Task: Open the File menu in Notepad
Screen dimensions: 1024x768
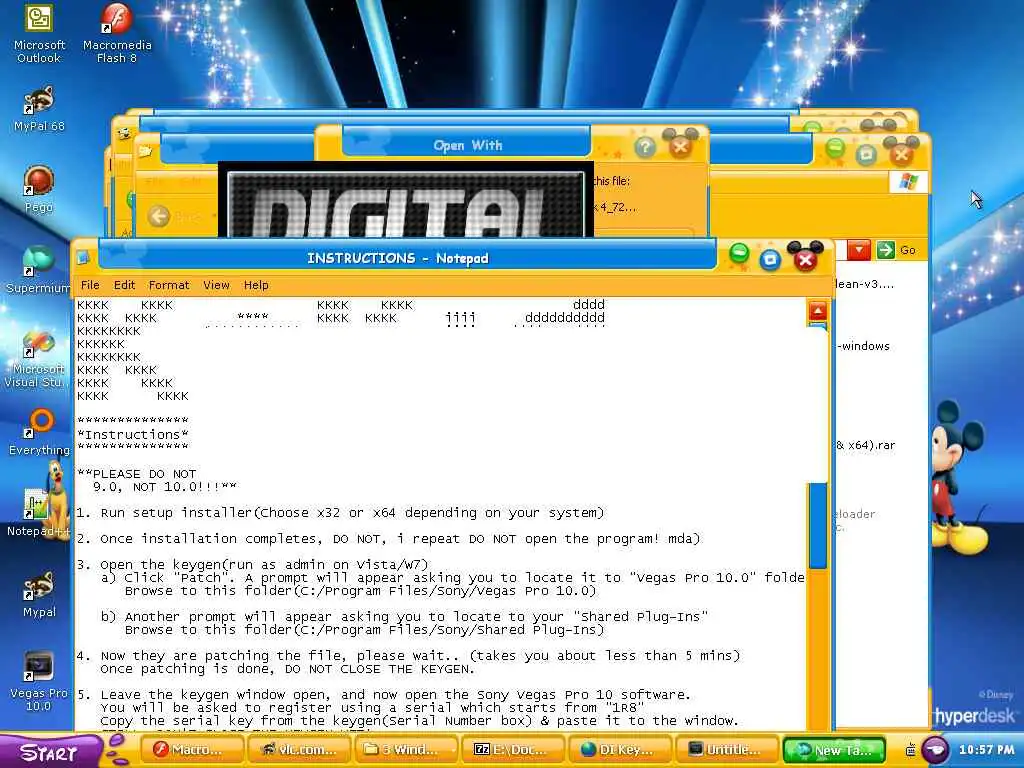Action: pos(90,285)
